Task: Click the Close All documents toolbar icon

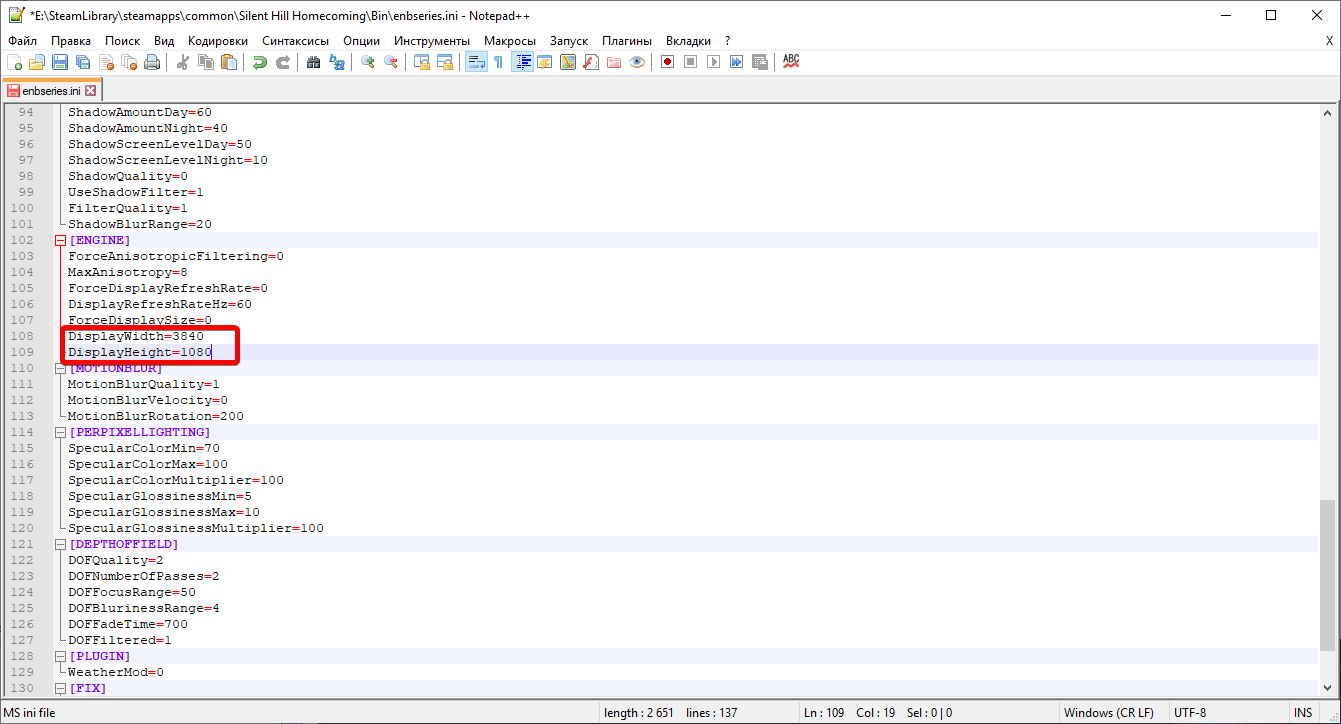Action: click(129, 62)
